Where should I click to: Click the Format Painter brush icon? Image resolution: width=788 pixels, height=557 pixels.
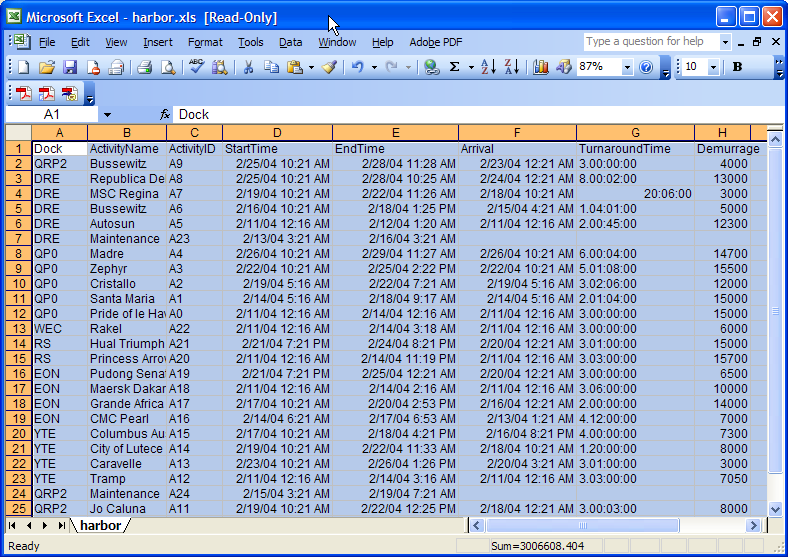pos(329,67)
